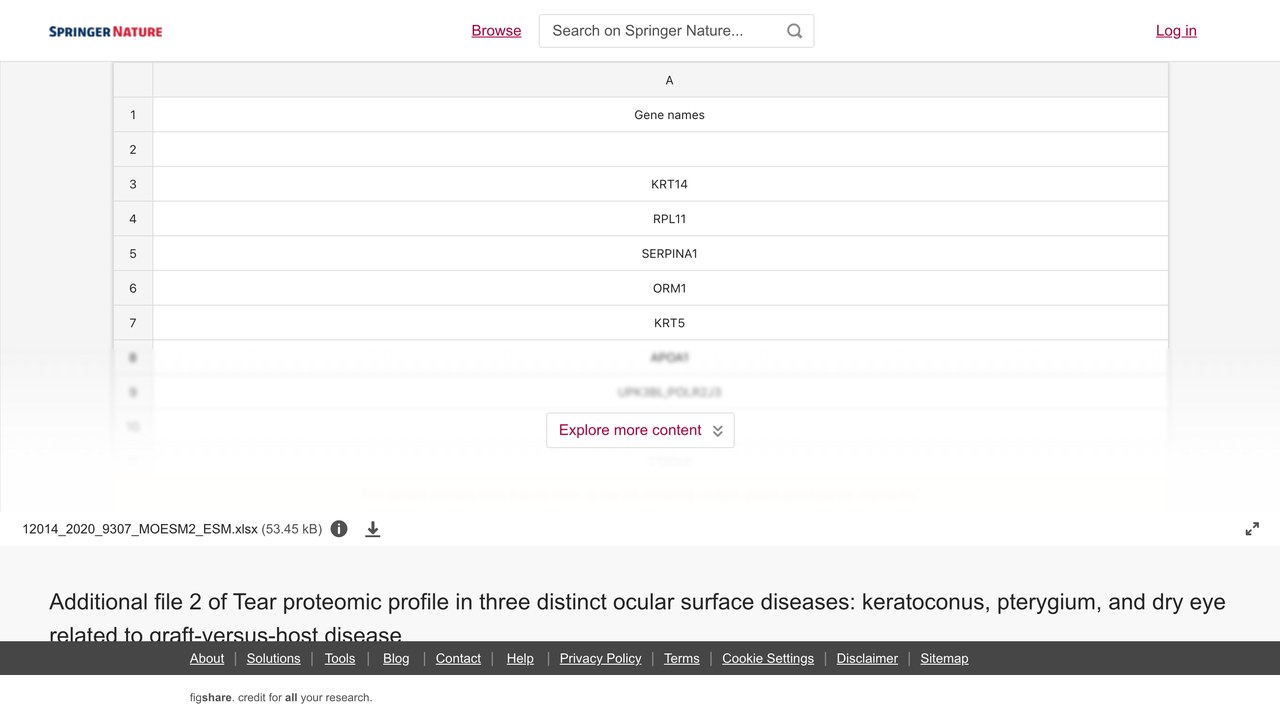Select the Gene names cell
Screen dimensions: 1280x720
coord(660,115)
